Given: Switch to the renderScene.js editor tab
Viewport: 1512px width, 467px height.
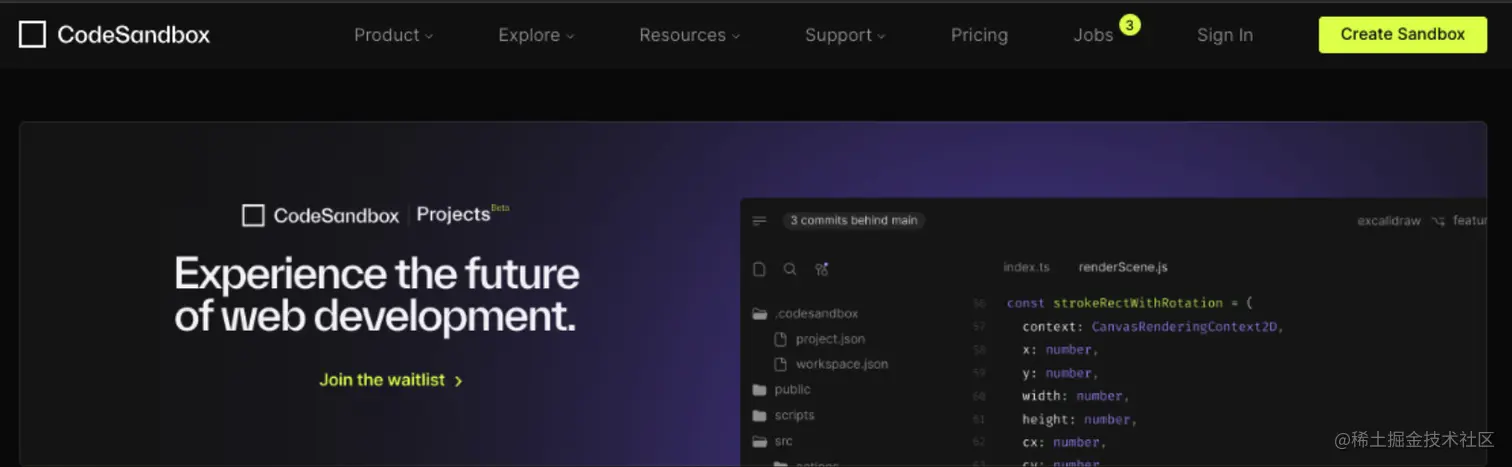Looking at the screenshot, I should [1123, 267].
